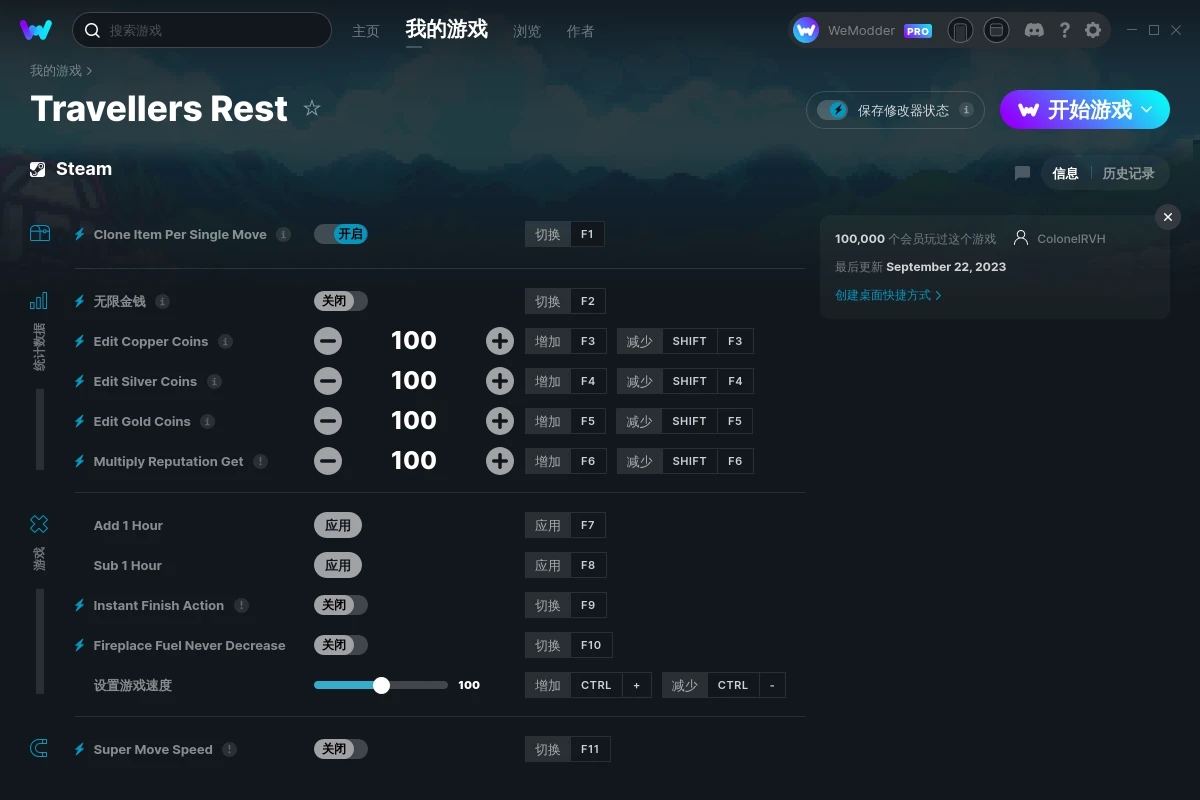Screen dimensions: 1200x800
Task: Click the 搜索游戏 search field
Action: click(202, 30)
